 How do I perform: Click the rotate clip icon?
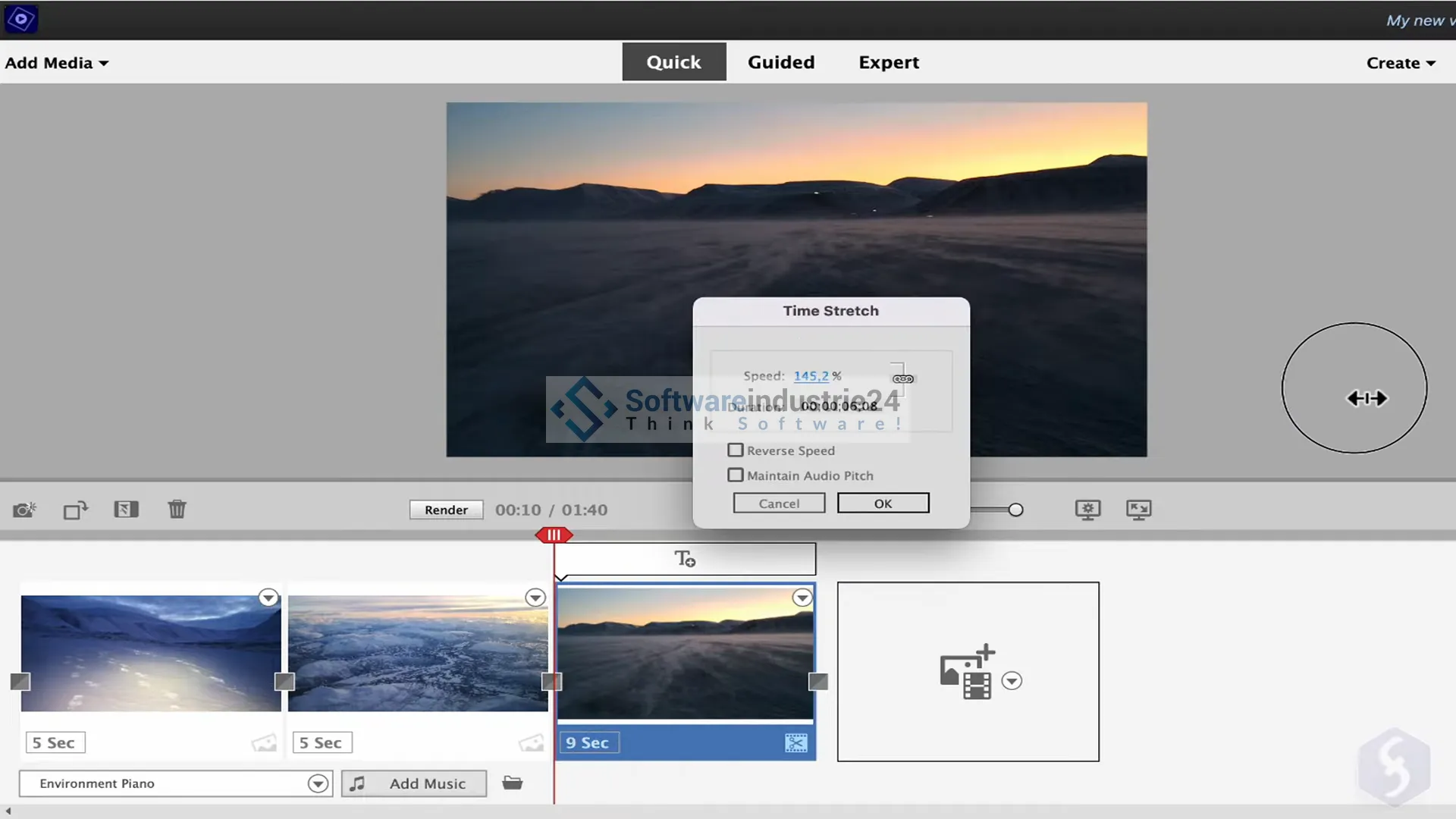(x=75, y=510)
